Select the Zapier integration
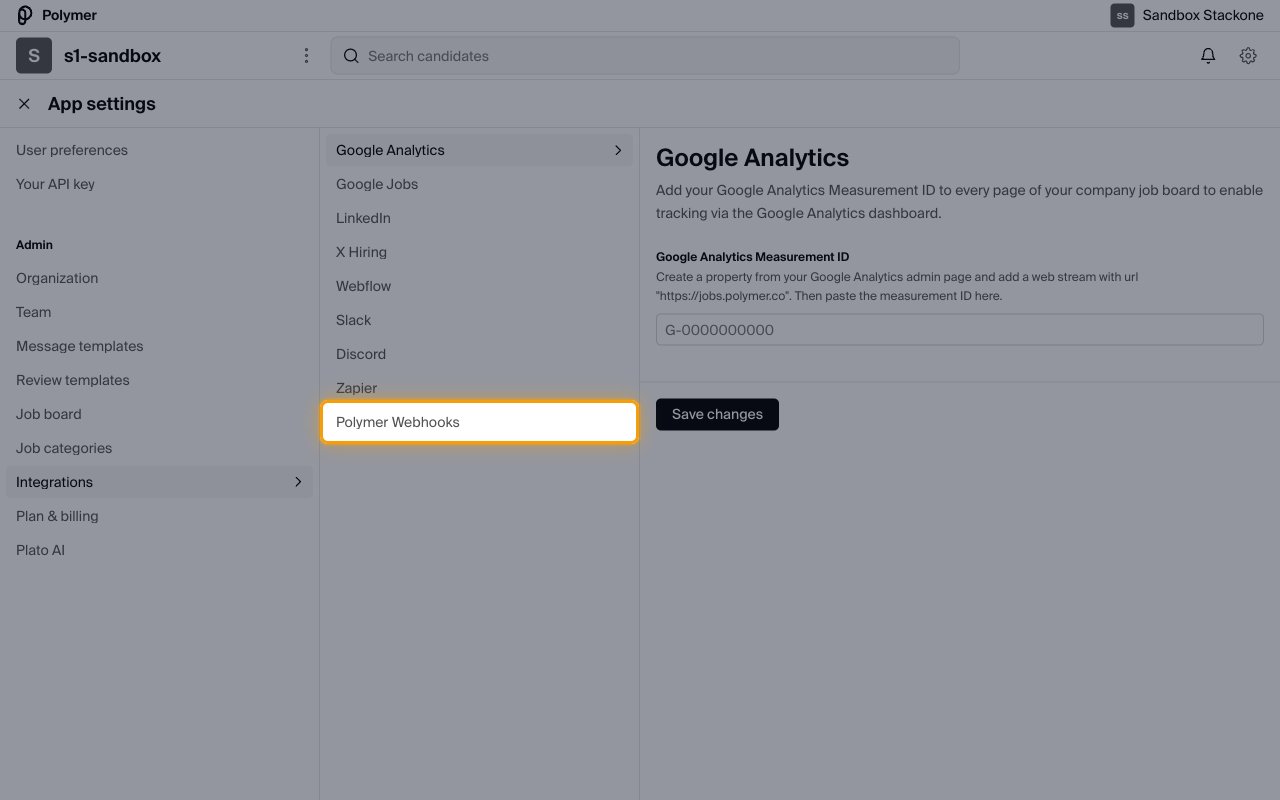The height and width of the screenshot is (800, 1280). coord(356,388)
